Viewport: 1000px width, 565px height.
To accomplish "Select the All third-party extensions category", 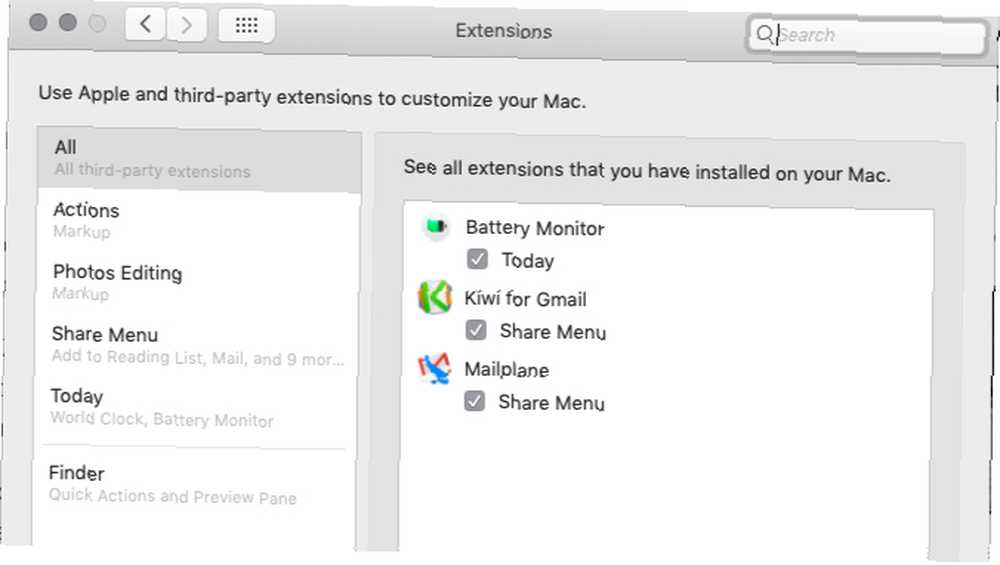I will click(x=200, y=159).
